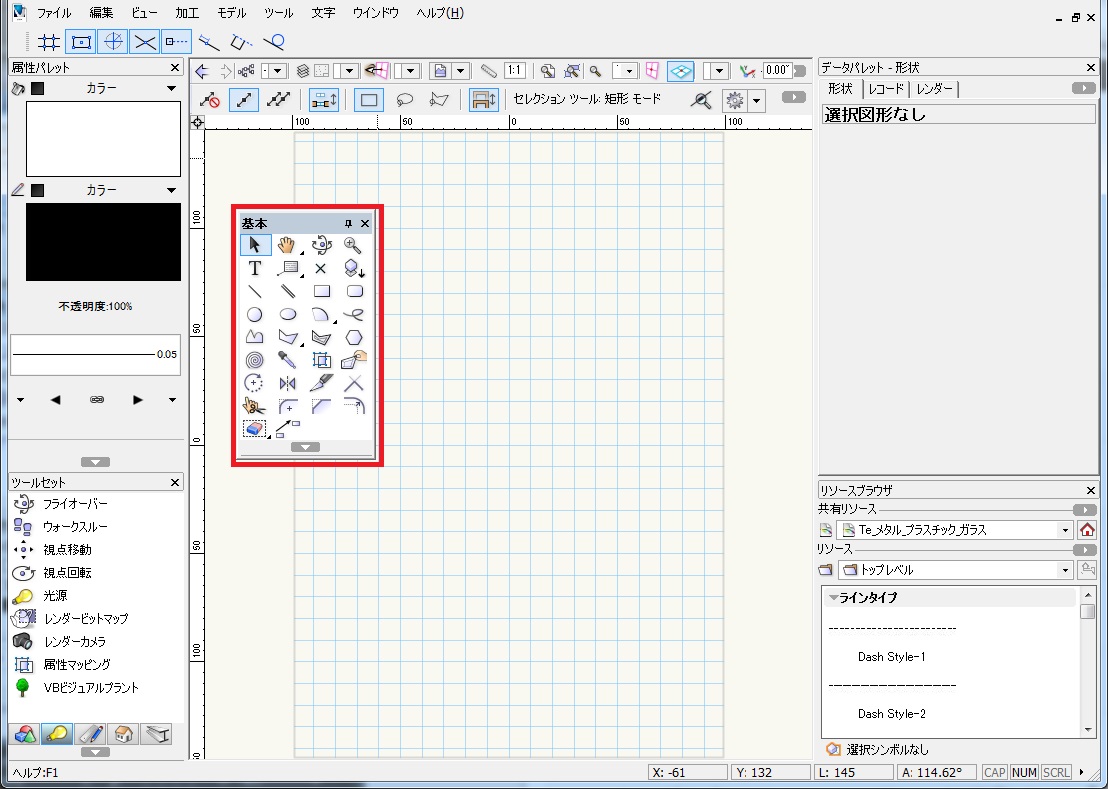This screenshot has height=790, width=1108.
Task: Select the Split knife tool
Action: (x=322, y=384)
